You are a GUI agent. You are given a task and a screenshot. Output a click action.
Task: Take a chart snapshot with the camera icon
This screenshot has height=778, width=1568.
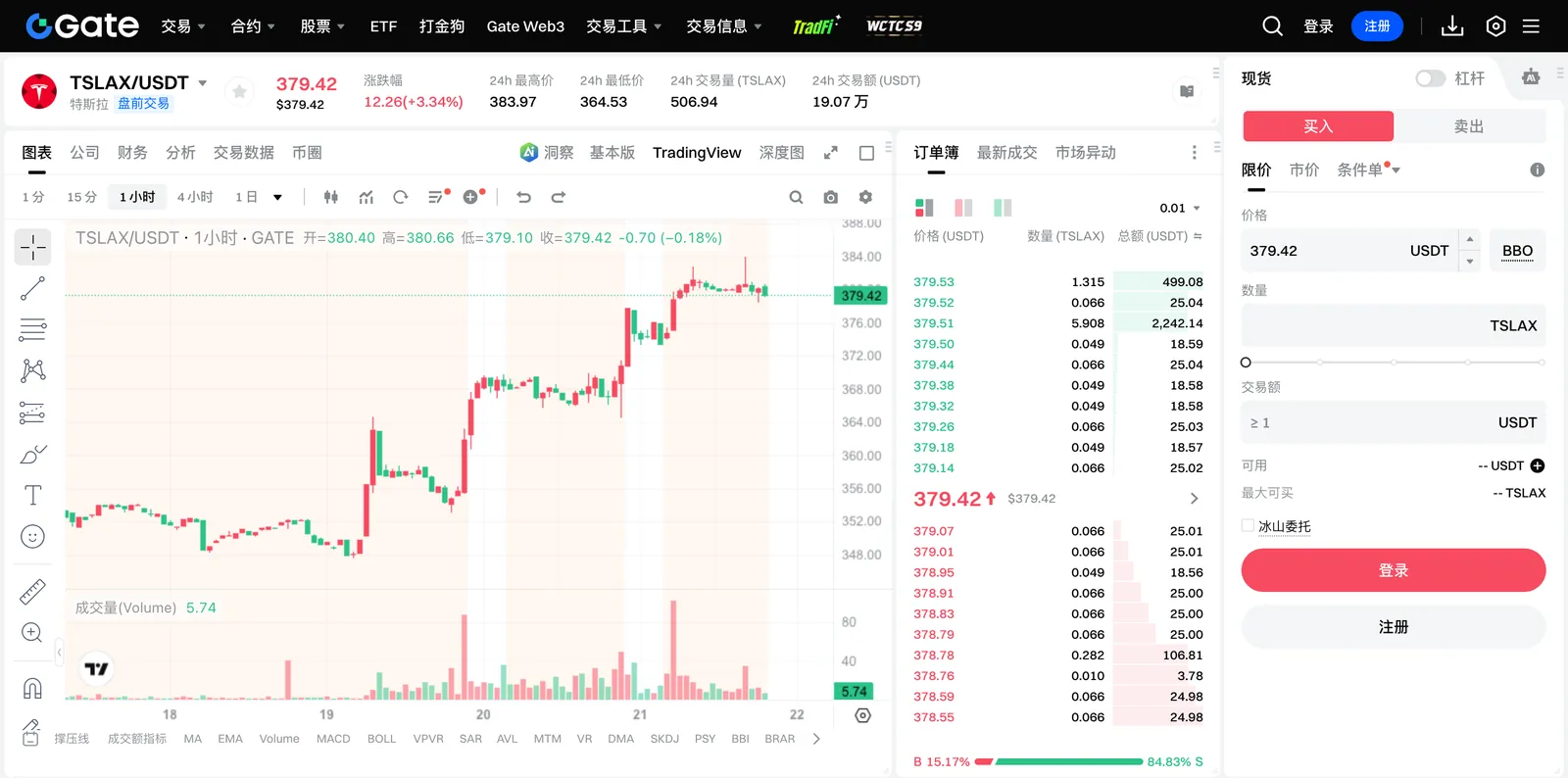(x=830, y=197)
